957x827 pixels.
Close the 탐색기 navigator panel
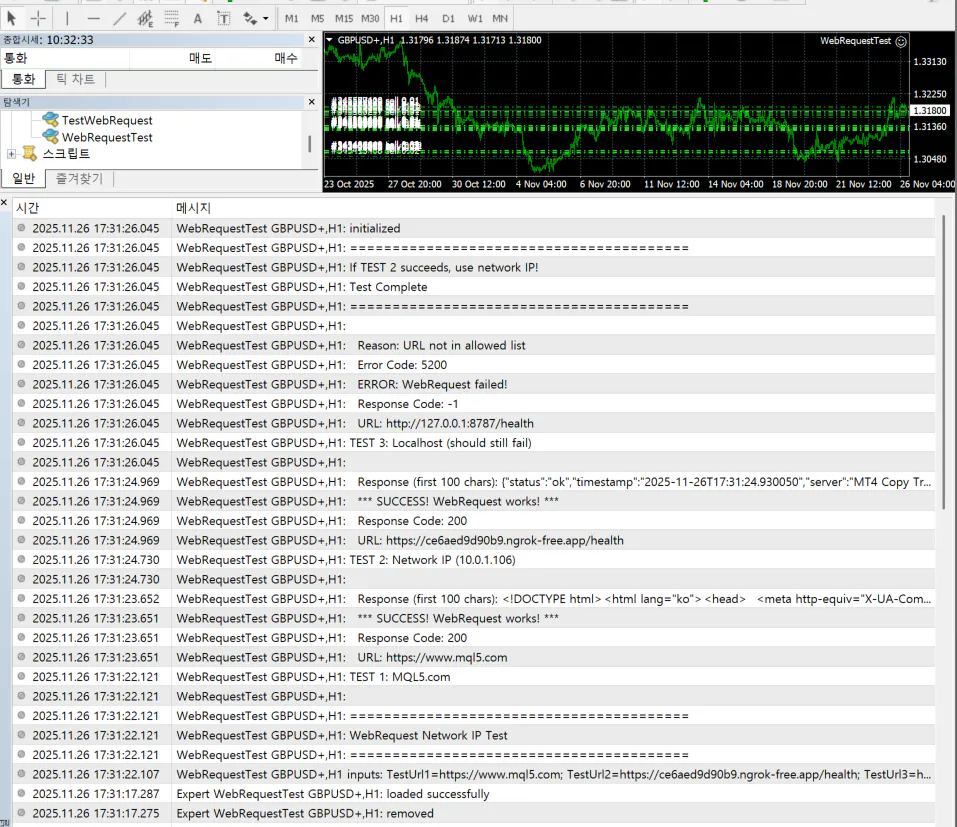coord(311,102)
